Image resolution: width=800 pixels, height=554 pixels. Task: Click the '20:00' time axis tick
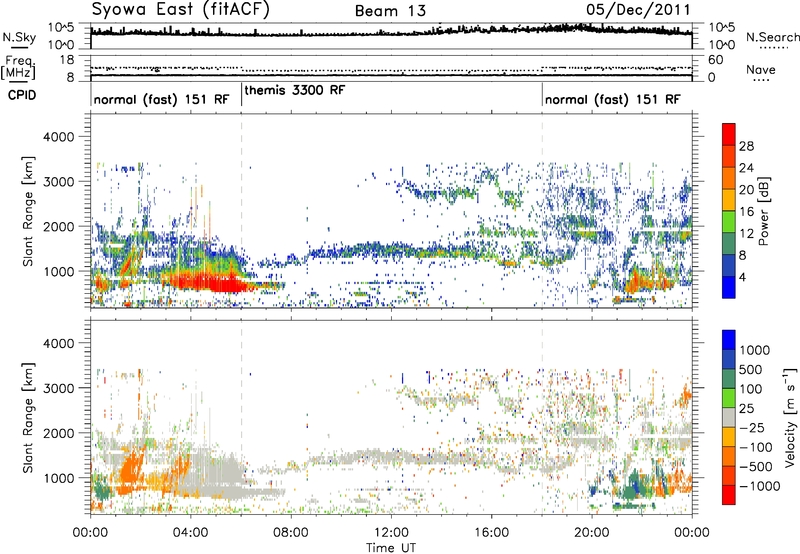coord(592,533)
